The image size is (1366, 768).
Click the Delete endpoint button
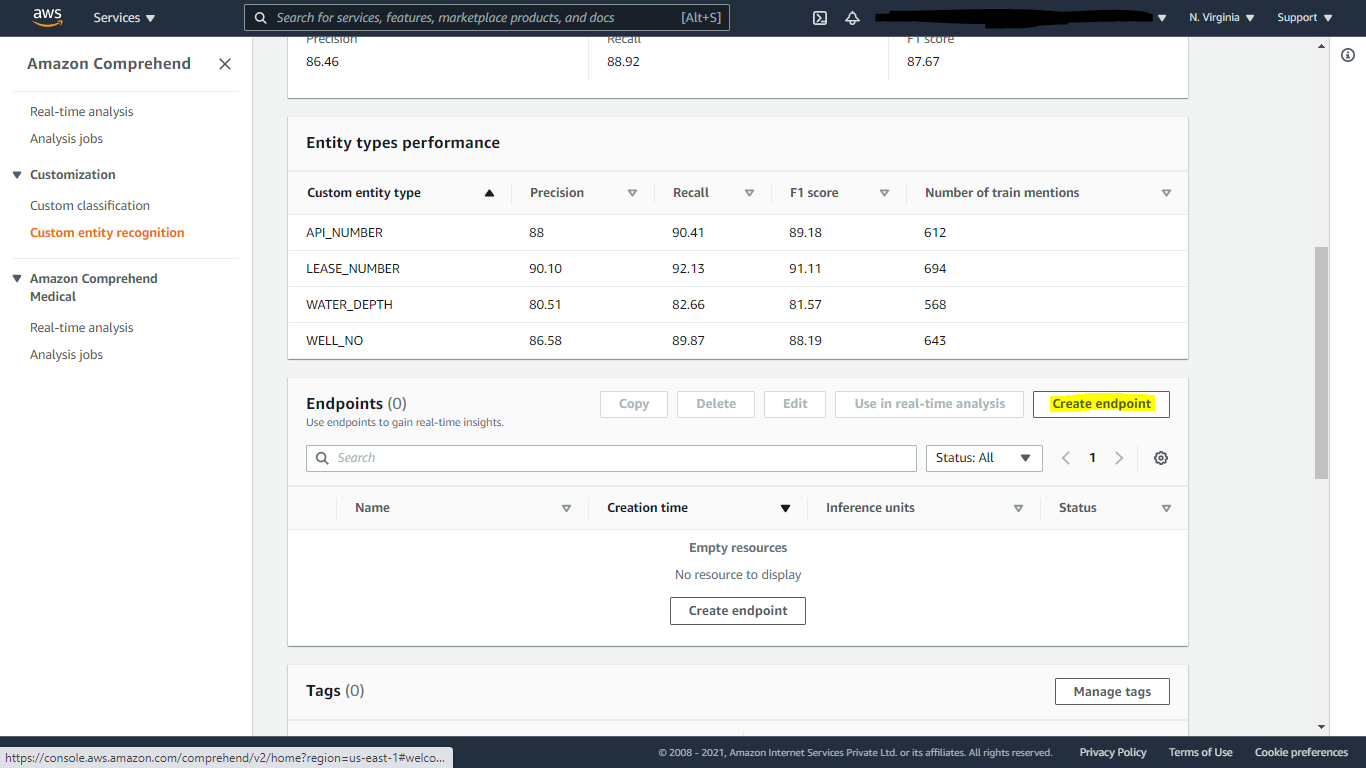716,404
